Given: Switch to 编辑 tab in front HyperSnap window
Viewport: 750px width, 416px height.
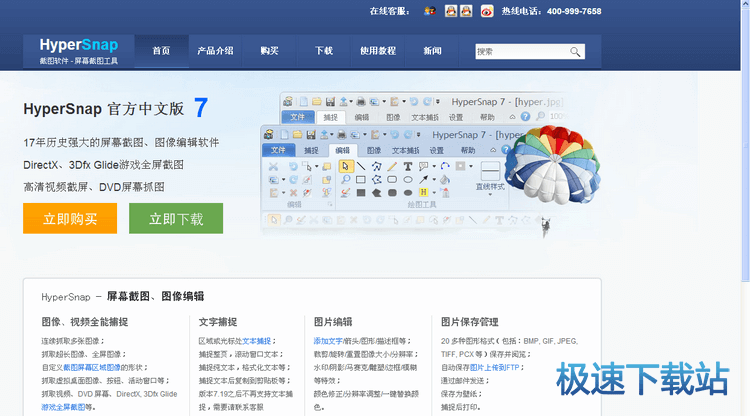Looking at the screenshot, I should [342, 150].
